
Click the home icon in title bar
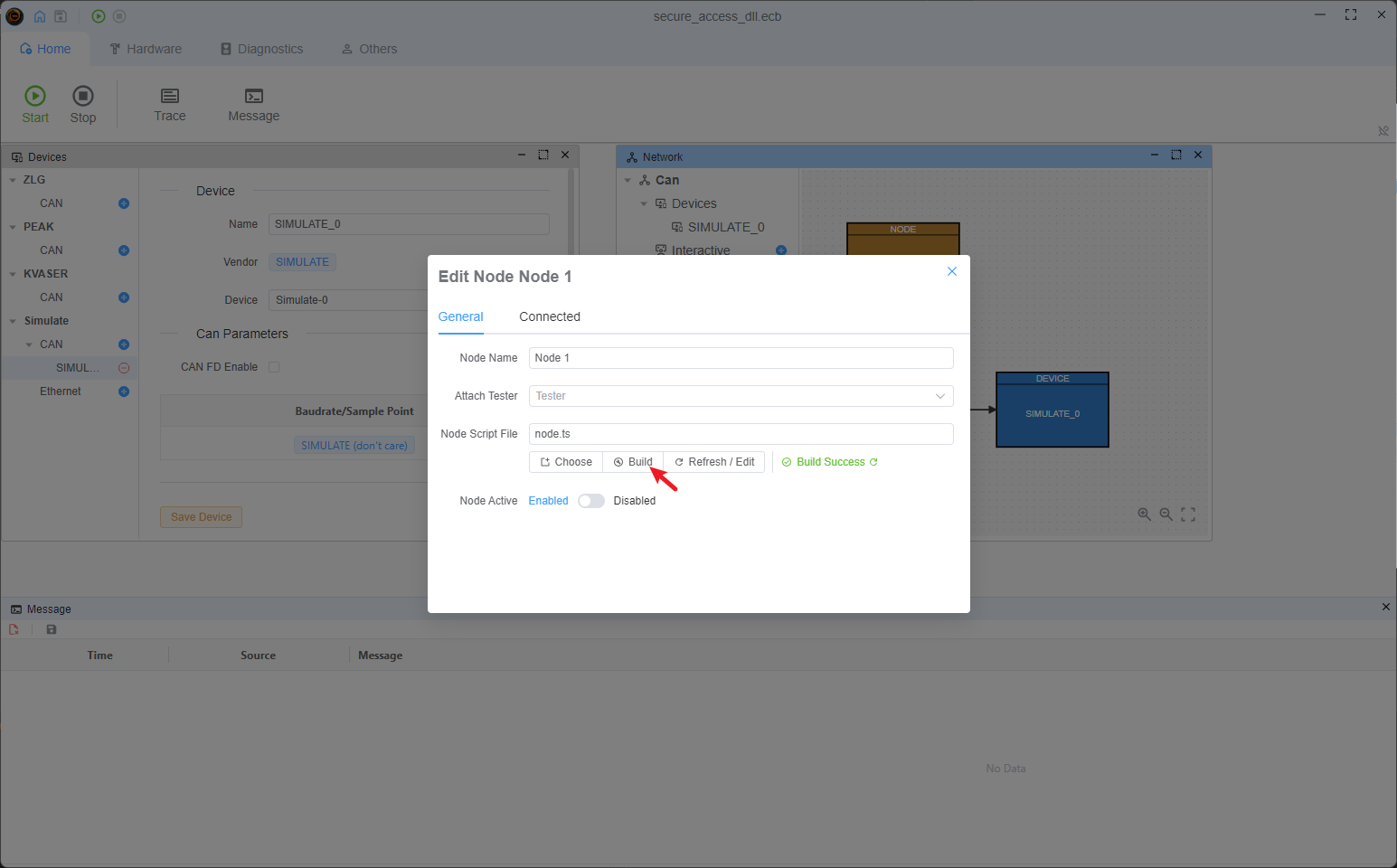coord(40,16)
